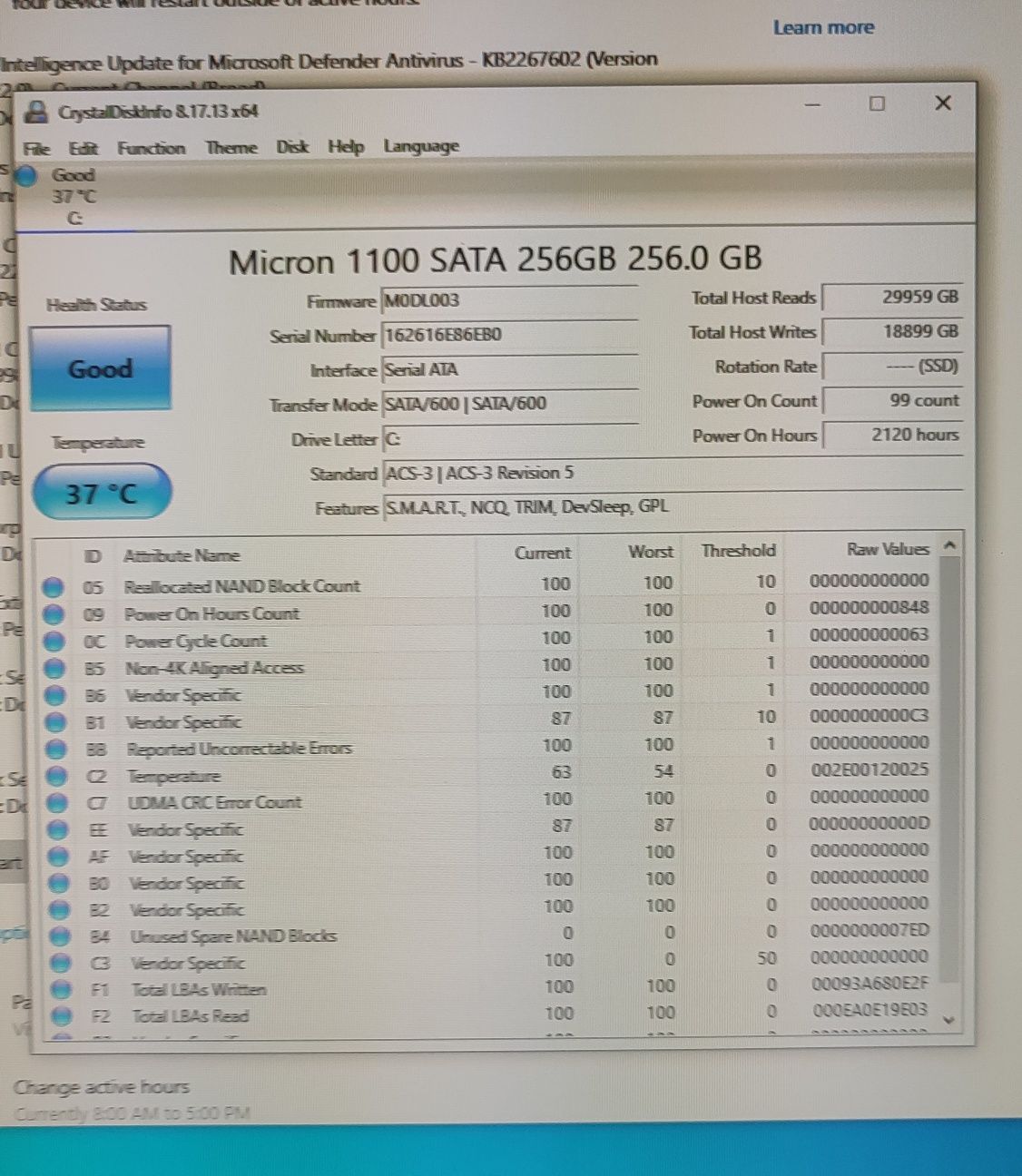Click the attribute list vertical scrollbar thumb
Viewport: 1022px width, 1176px height.
pyautogui.click(x=949, y=769)
